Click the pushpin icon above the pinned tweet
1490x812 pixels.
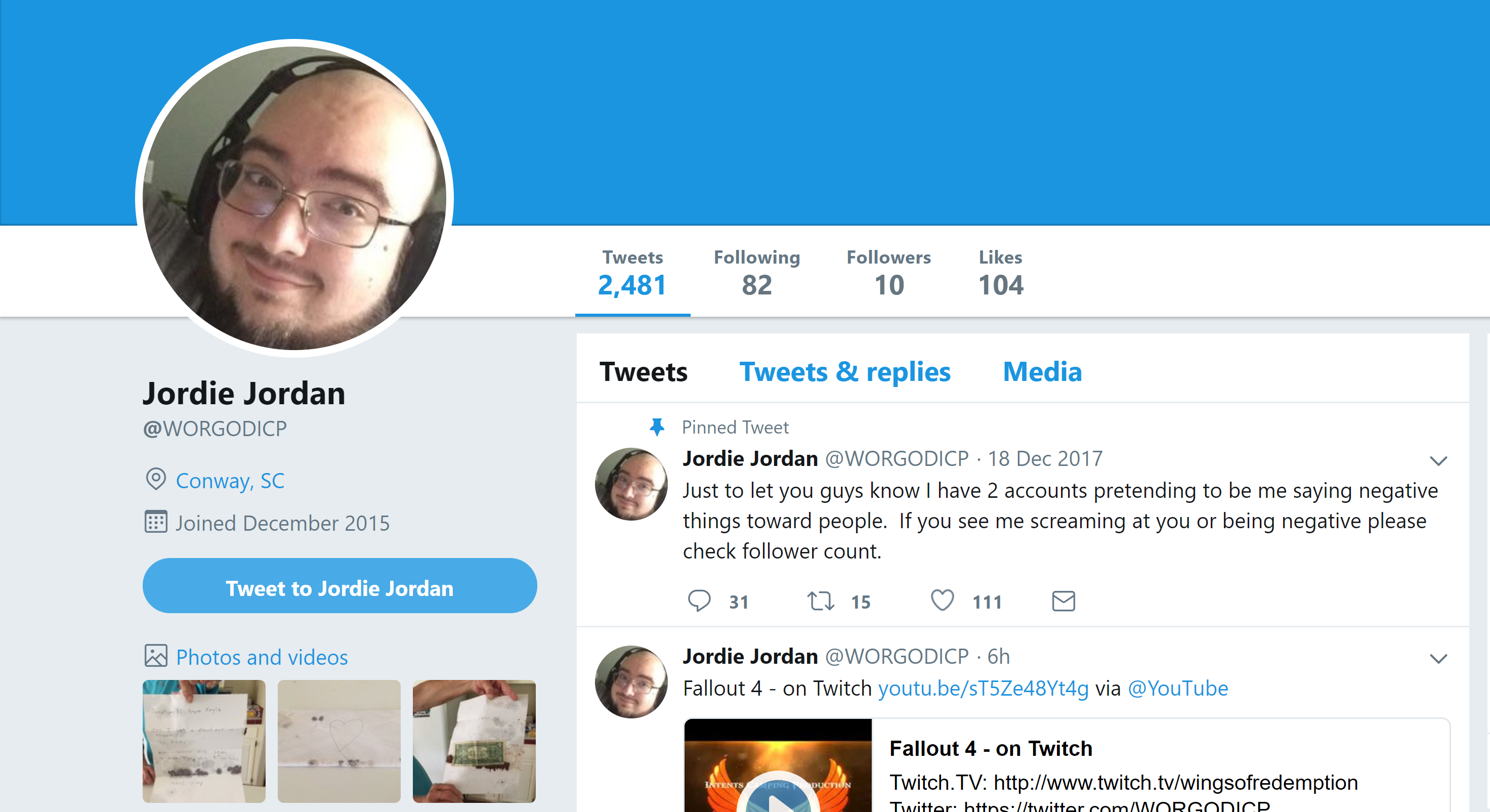pos(657,427)
